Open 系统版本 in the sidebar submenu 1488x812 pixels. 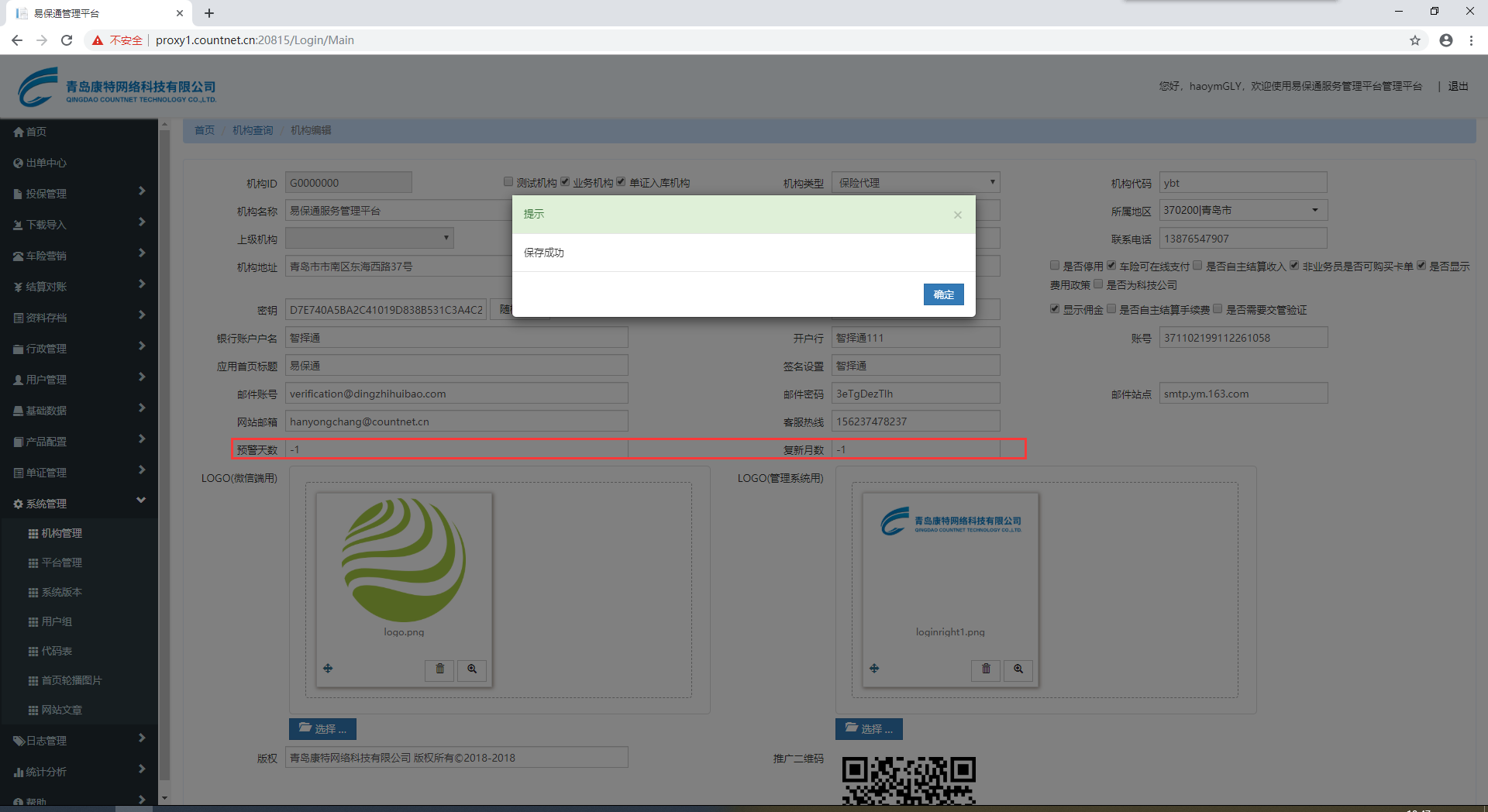[62, 593]
